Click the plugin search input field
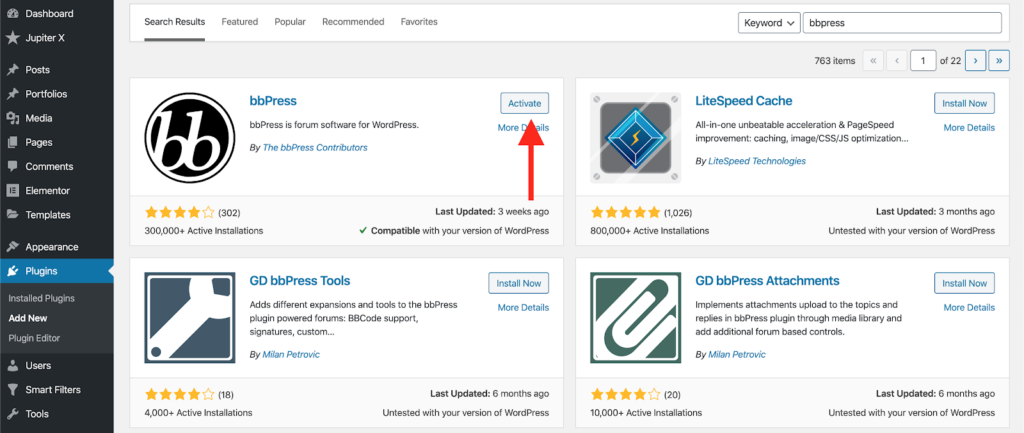 [901, 23]
